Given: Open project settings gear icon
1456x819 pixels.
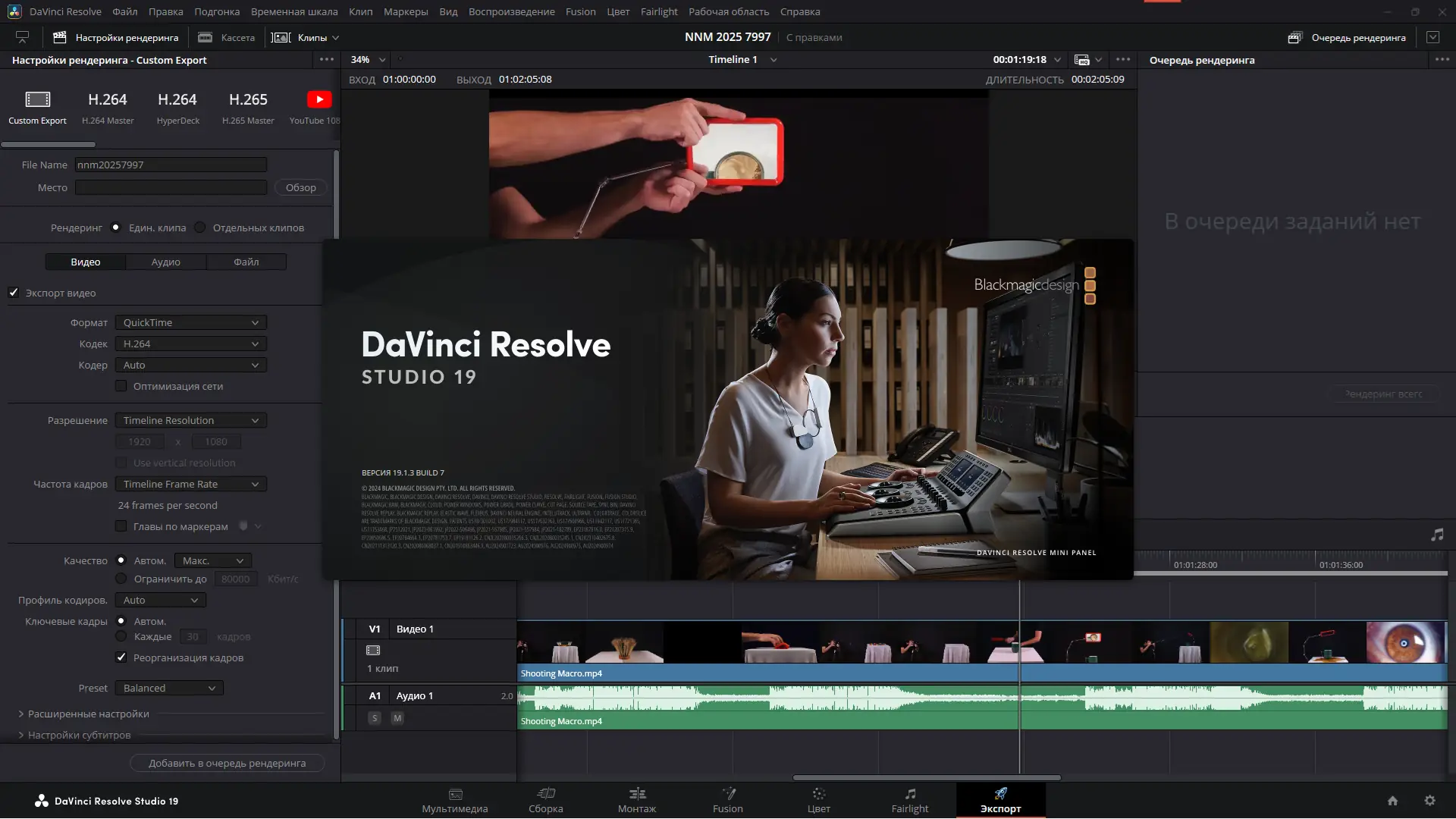Looking at the screenshot, I should tap(1429, 801).
